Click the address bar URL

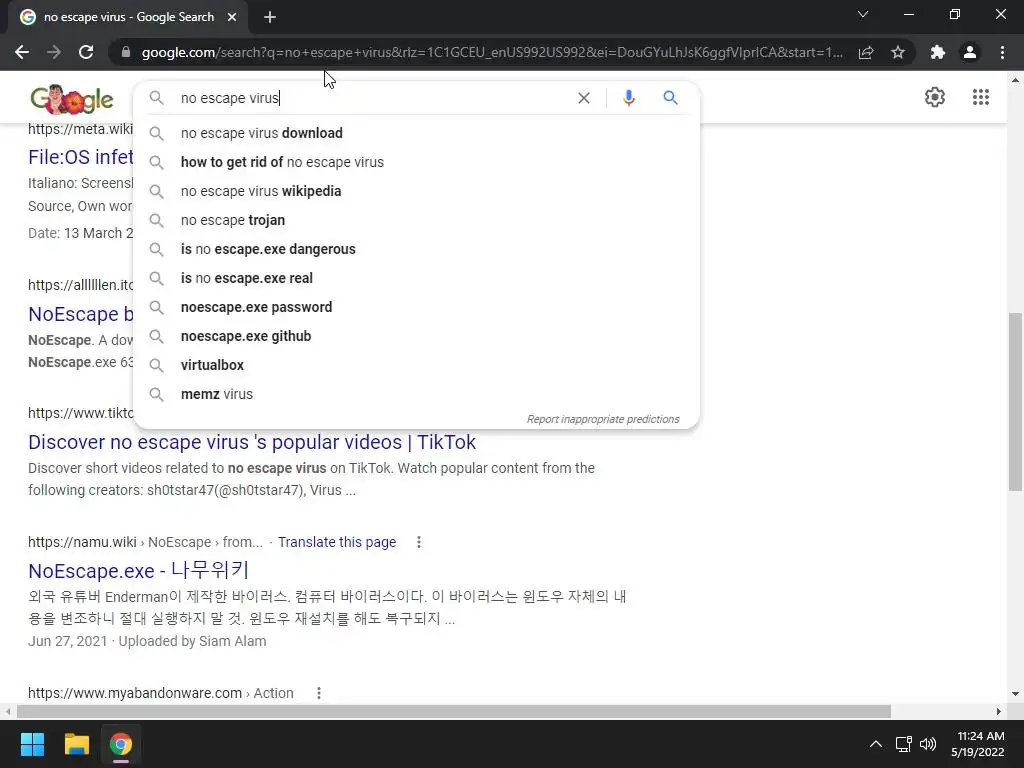492,52
